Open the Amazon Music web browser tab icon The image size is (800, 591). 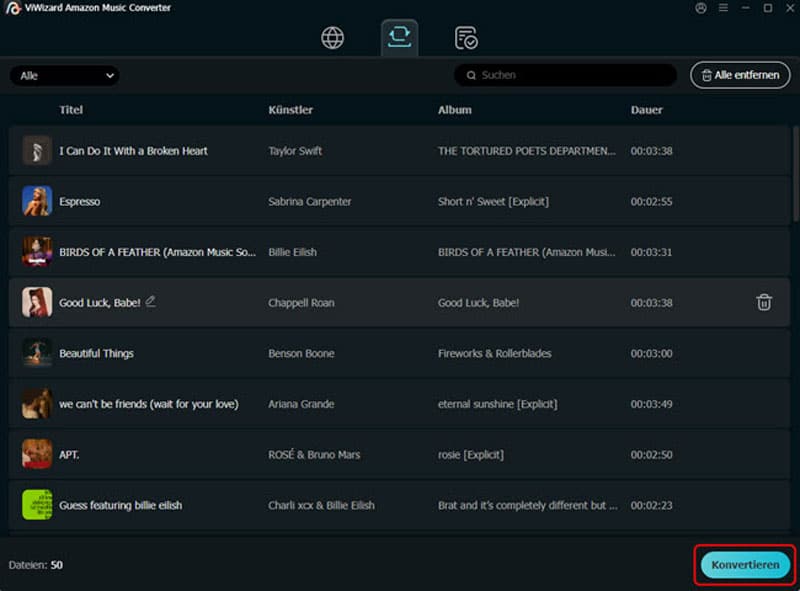331,37
